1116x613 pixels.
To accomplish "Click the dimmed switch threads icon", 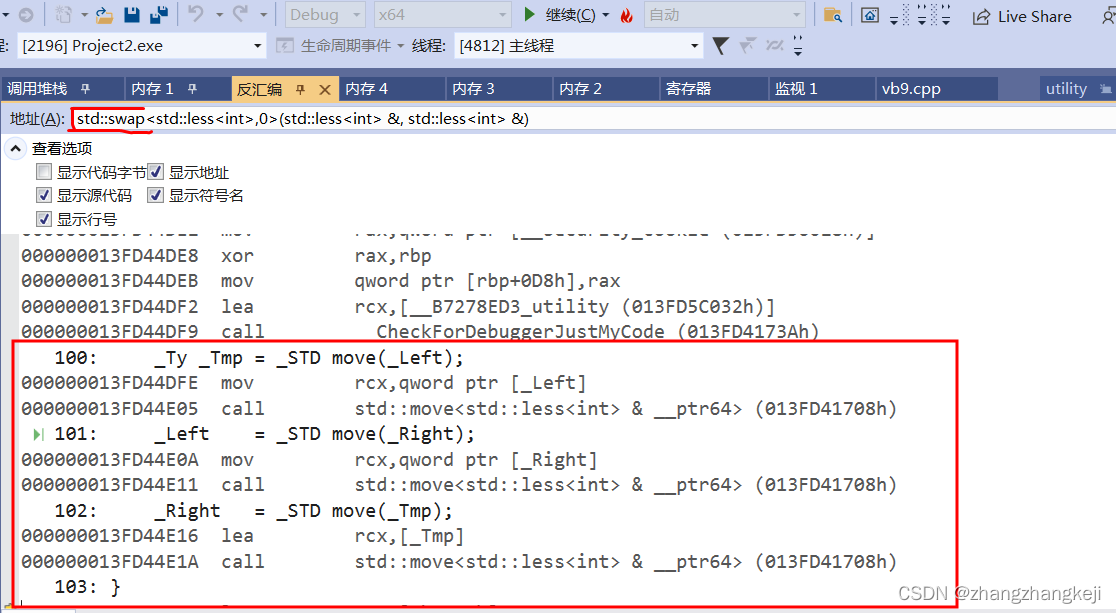I will [x=774, y=46].
